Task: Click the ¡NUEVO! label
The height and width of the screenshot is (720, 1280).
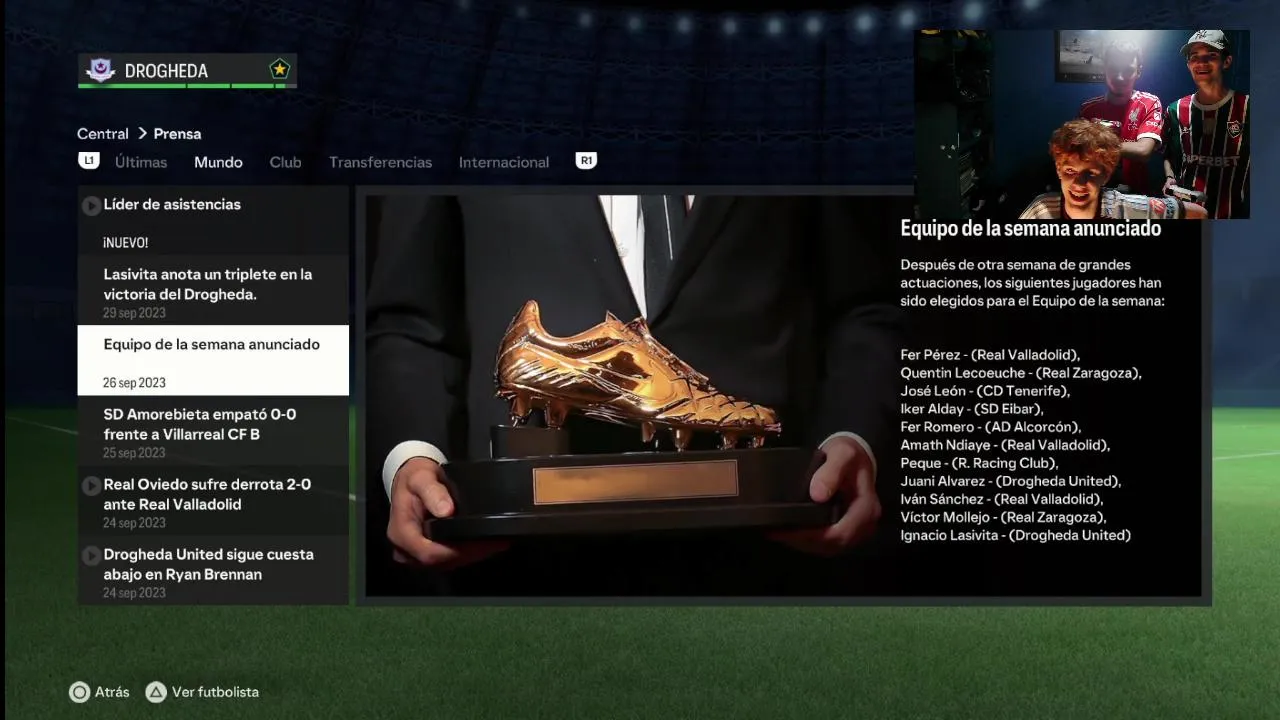Action: pos(125,243)
